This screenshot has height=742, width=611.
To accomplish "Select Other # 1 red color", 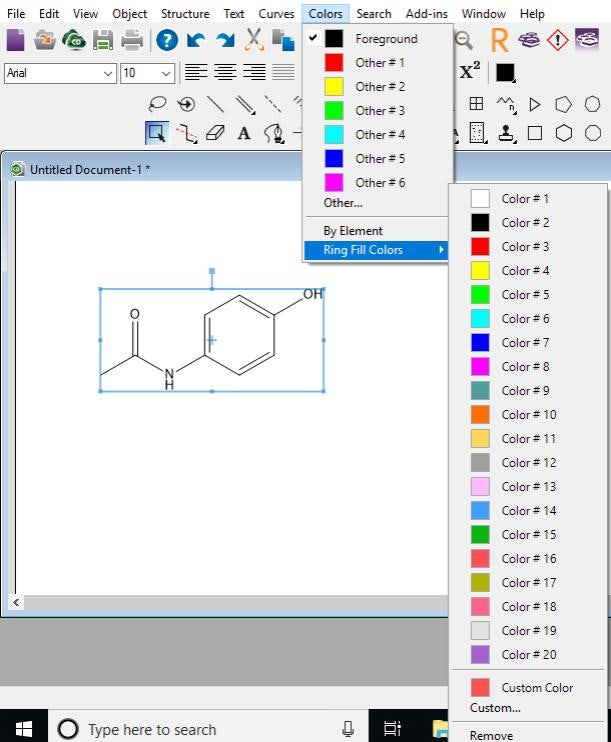I will [x=377, y=63].
